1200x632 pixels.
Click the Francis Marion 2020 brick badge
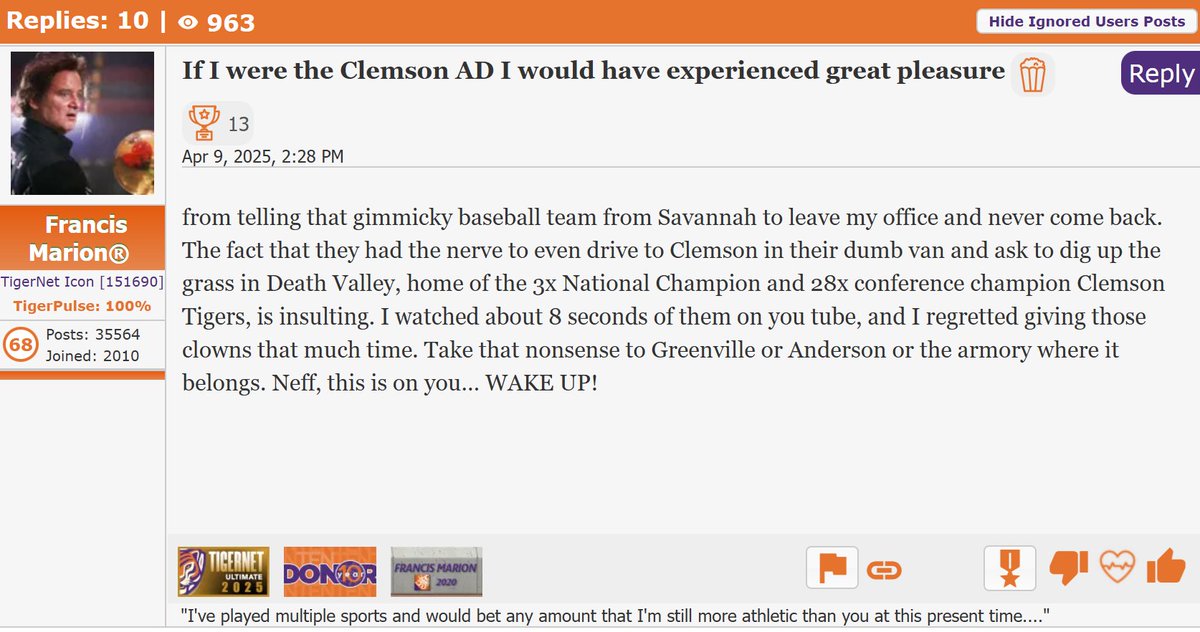(436, 572)
